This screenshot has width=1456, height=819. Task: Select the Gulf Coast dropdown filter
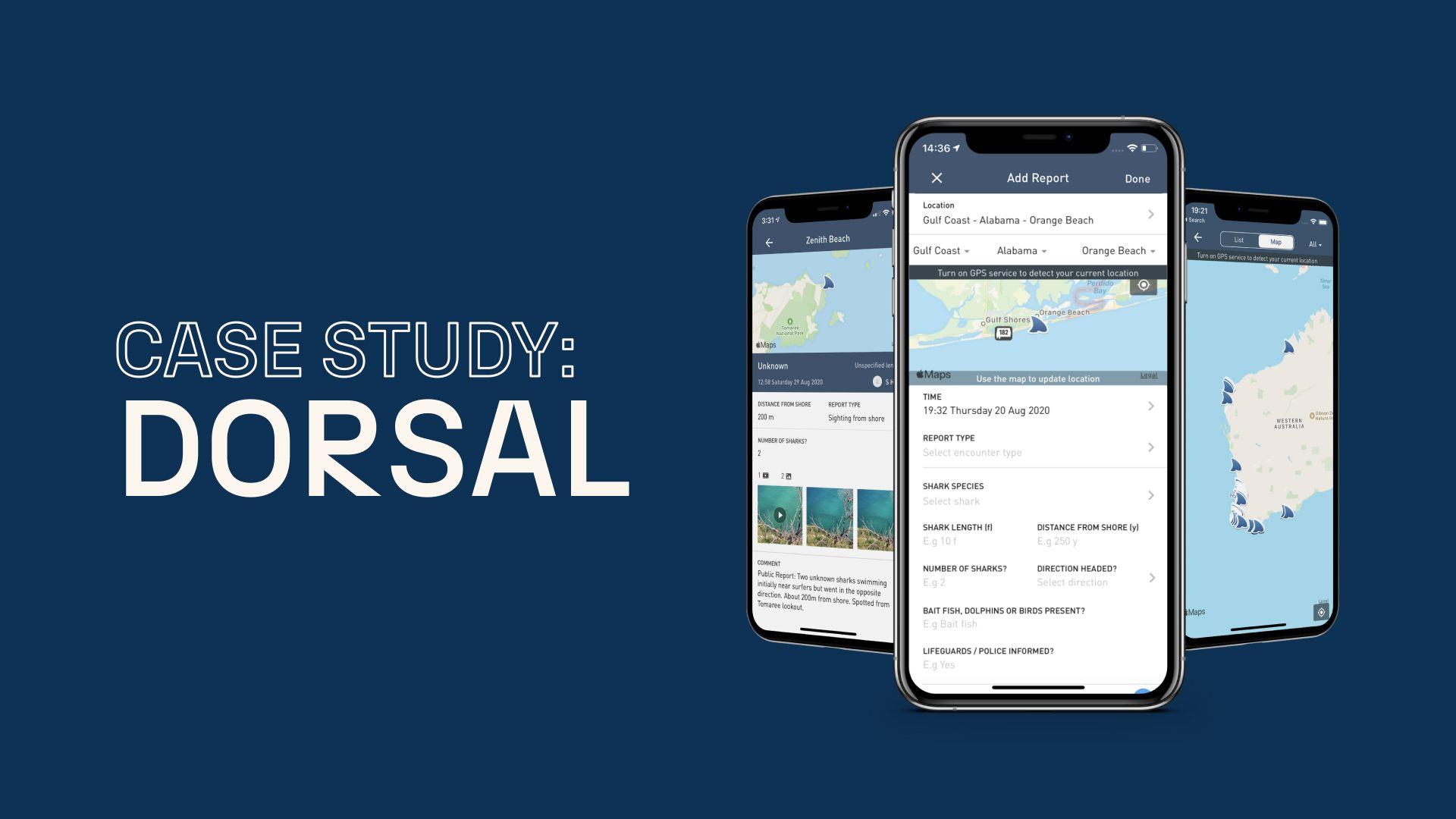949,250
